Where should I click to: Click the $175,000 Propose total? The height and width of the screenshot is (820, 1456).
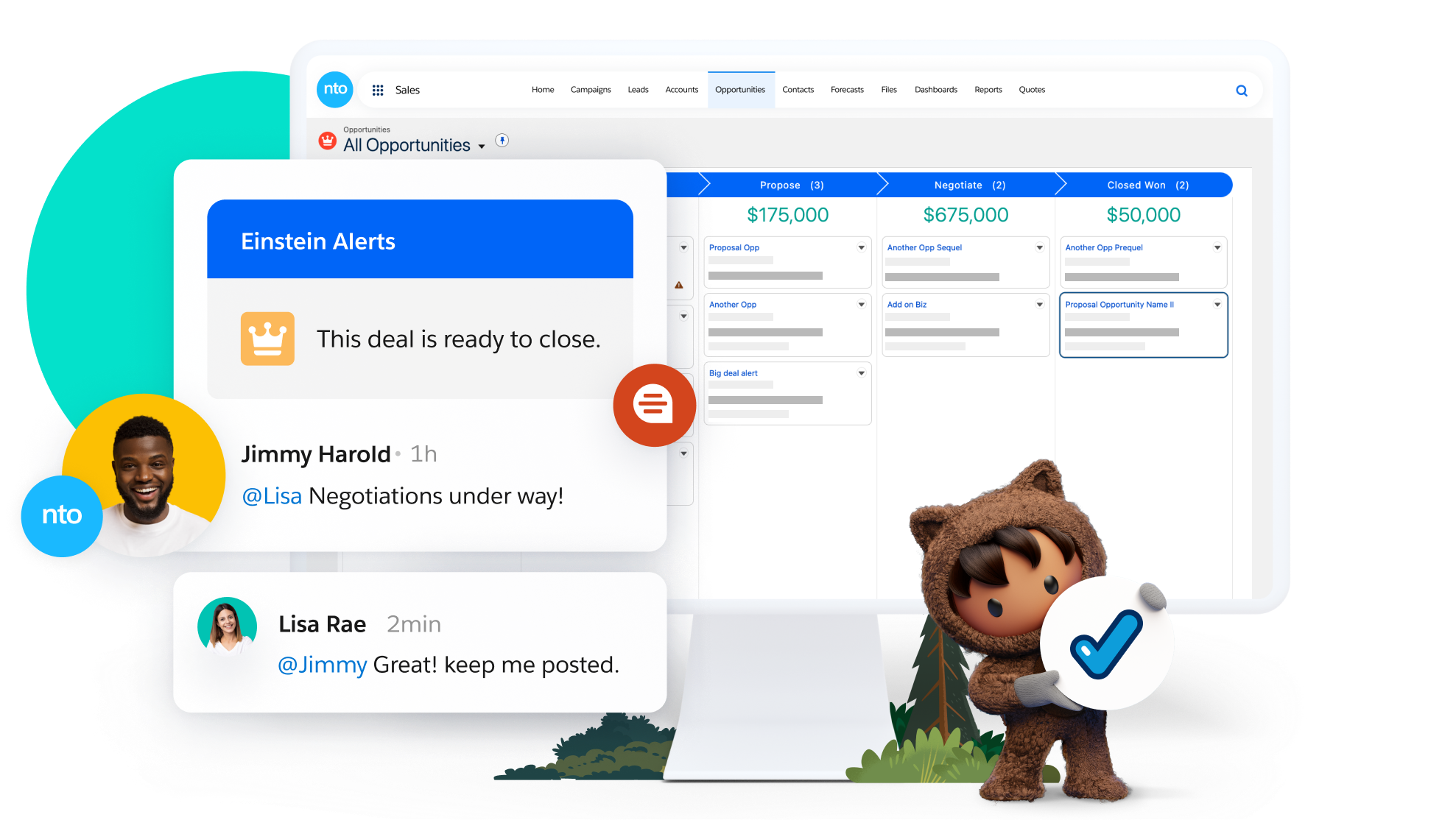point(788,215)
